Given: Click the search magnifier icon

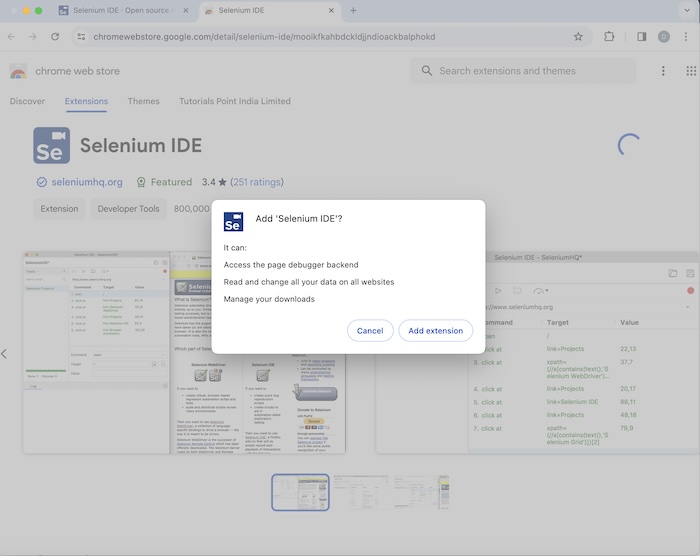Looking at the screenshot, I should click(427, 71).
